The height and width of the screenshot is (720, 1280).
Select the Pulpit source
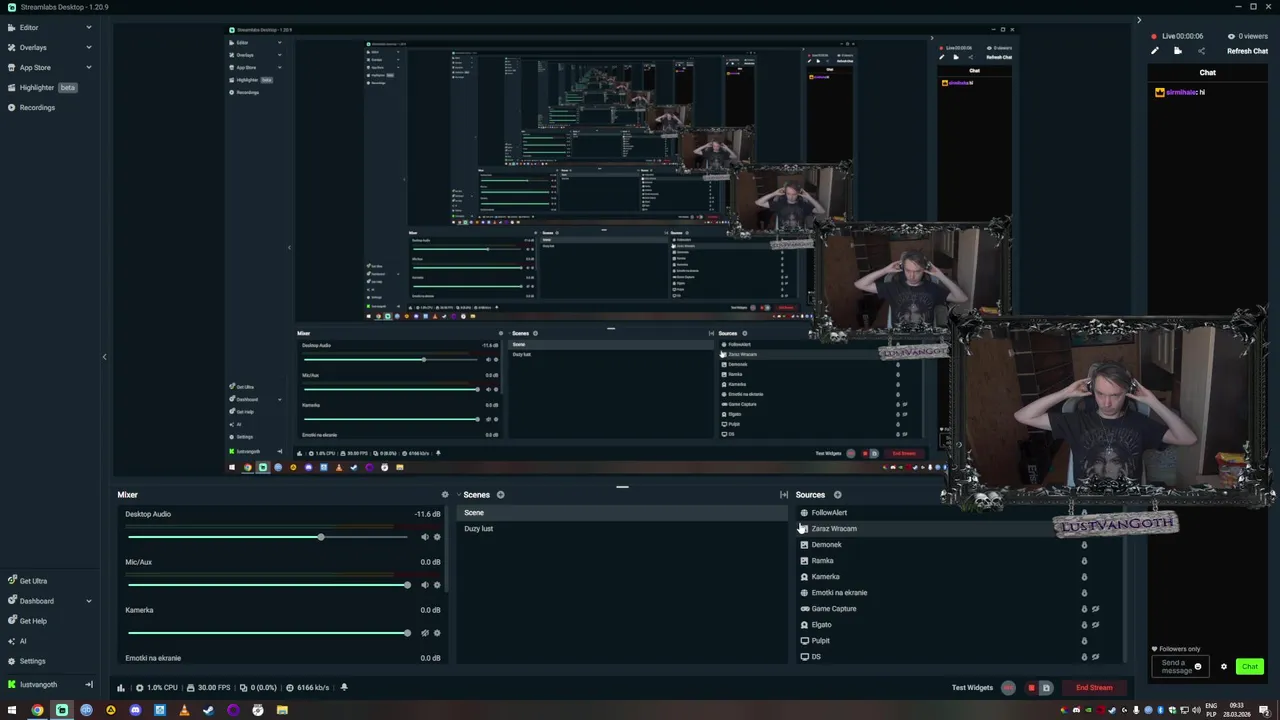pos(821,641)
